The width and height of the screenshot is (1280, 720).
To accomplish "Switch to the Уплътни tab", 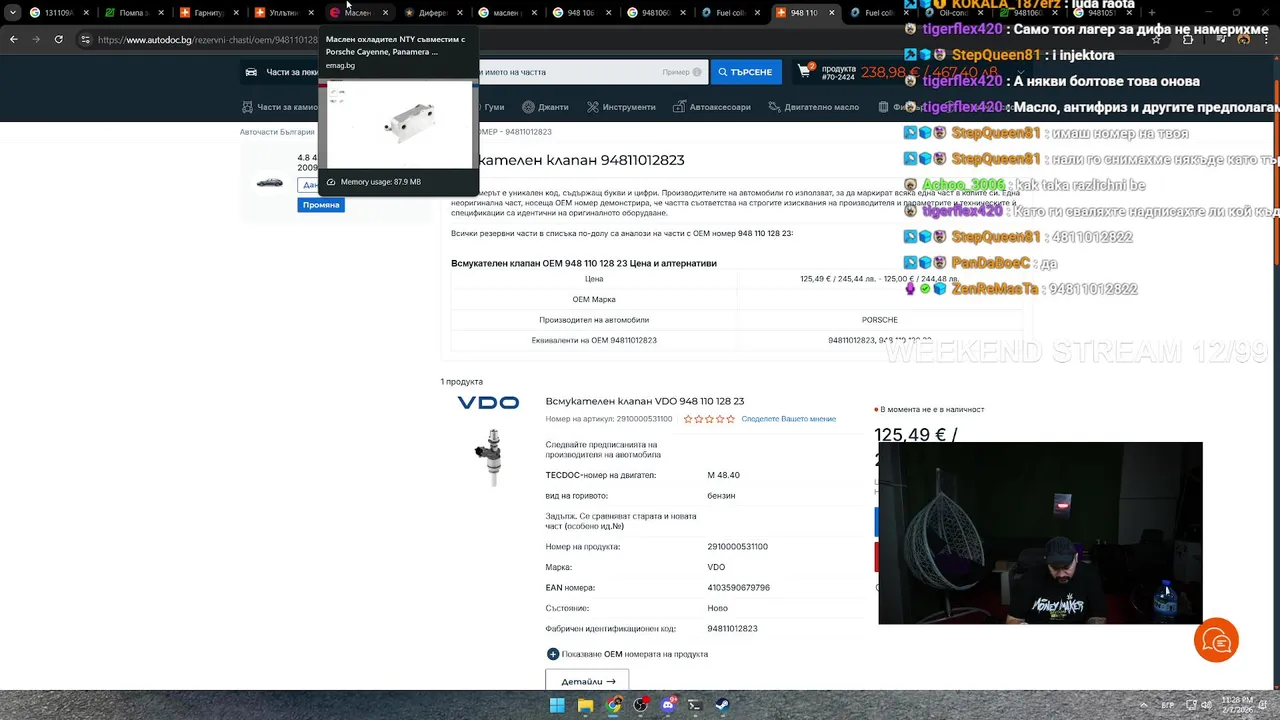I will pos(283,13).
